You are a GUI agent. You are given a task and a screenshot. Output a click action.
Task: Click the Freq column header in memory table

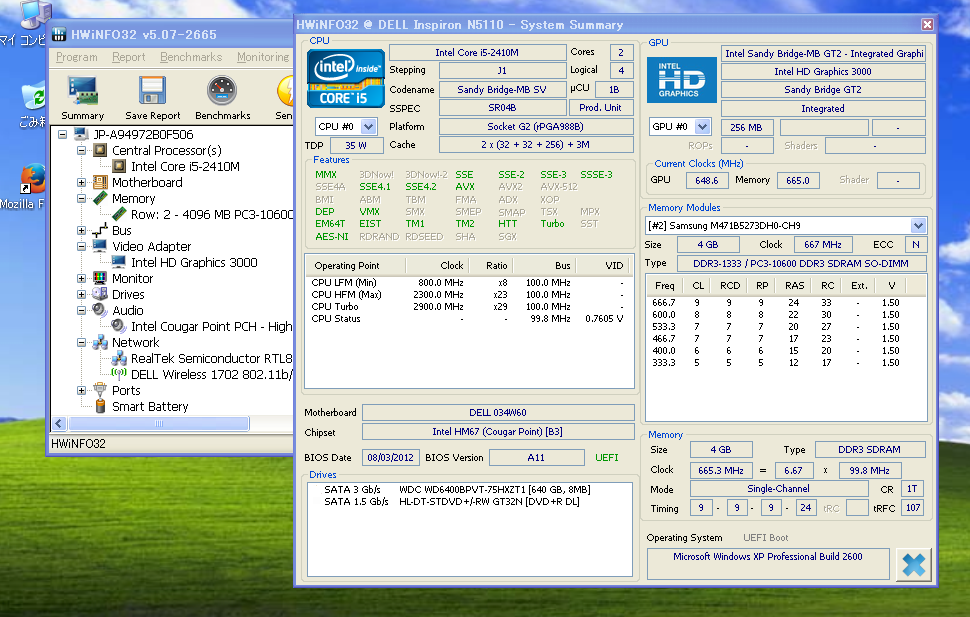click(665, 286)
